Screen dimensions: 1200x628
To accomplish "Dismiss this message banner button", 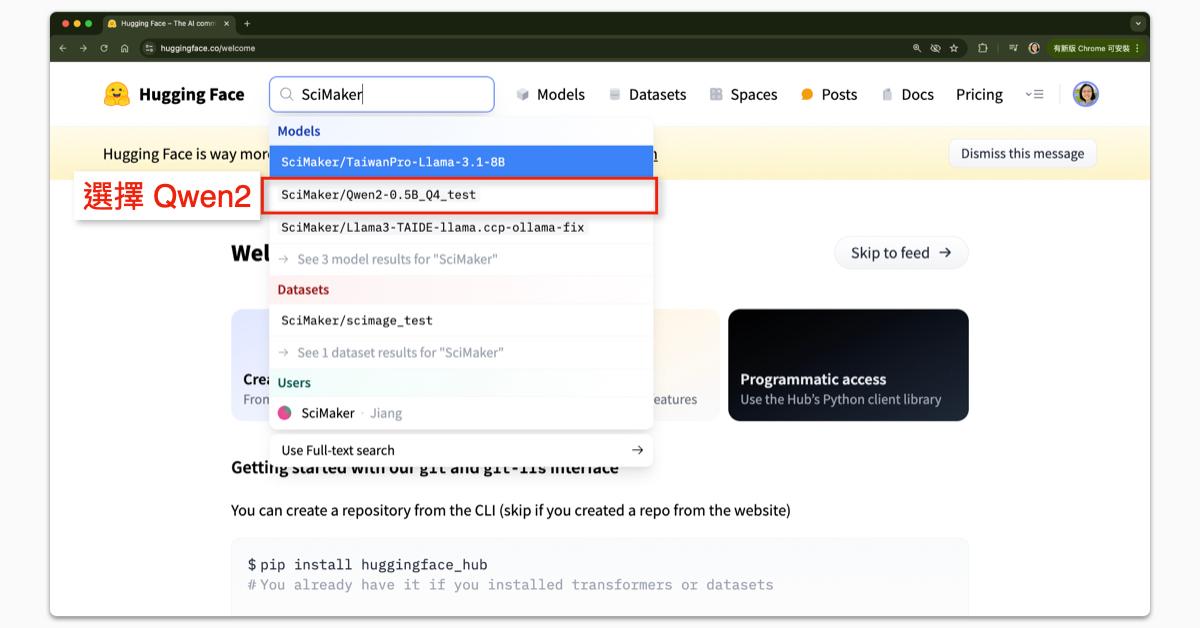I will pyautogui.click(x=1022, y=153).
